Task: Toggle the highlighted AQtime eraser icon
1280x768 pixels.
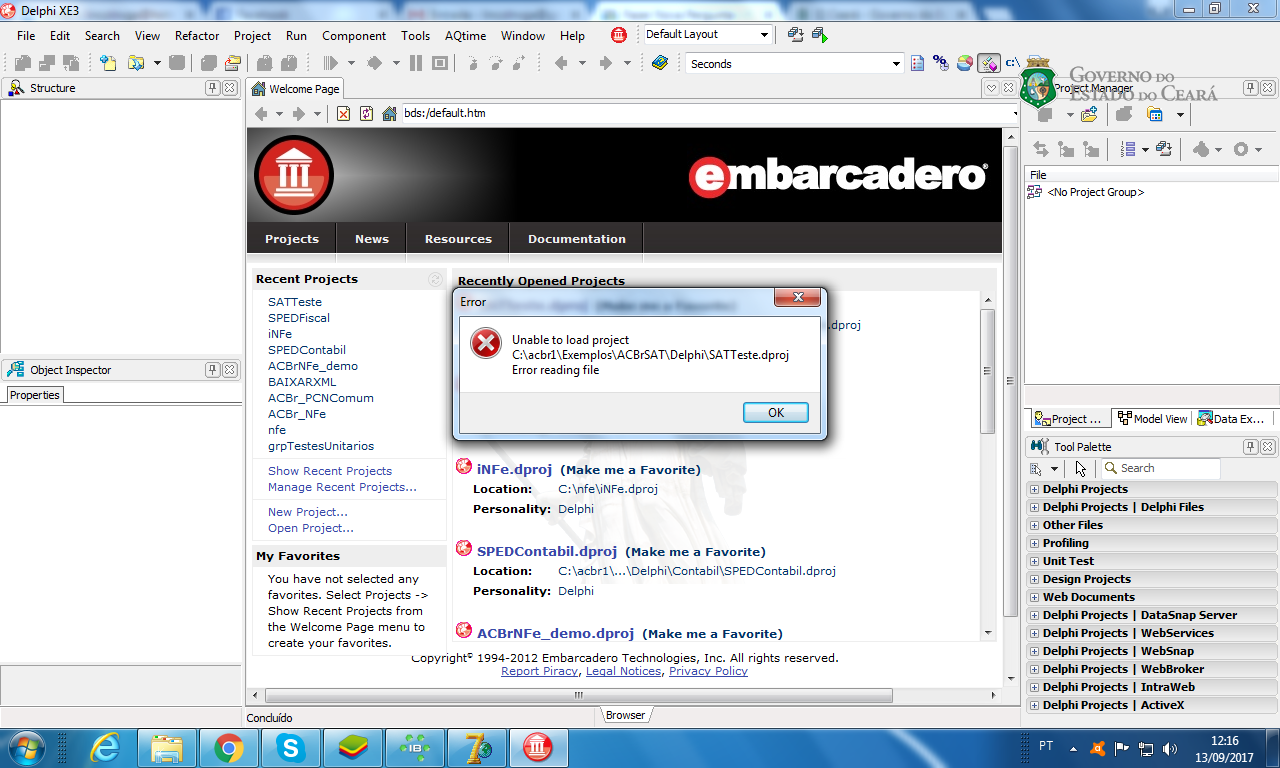Action: [x=989, y=63]
